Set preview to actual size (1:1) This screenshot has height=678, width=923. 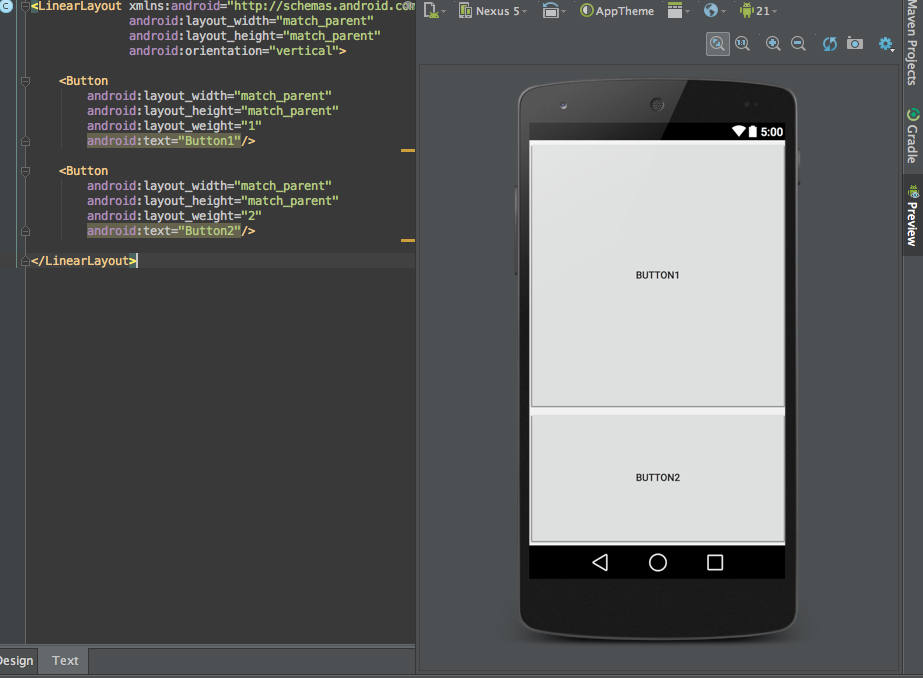point(742,43)
